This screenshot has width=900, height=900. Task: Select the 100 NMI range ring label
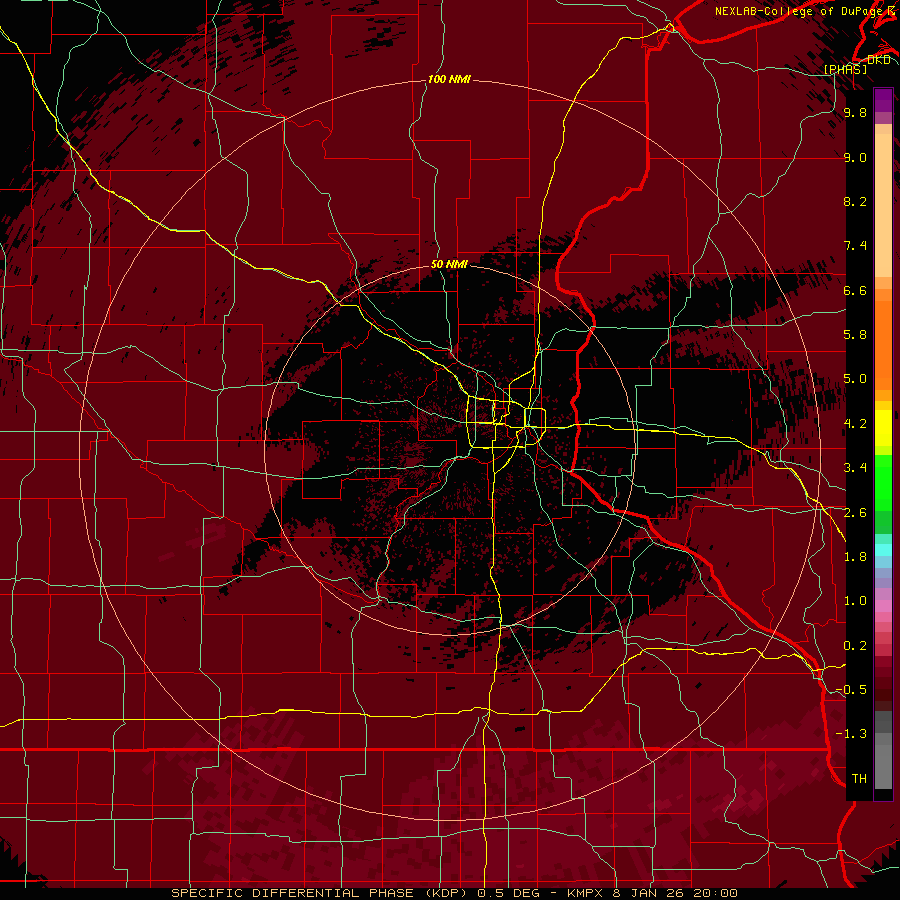pyautogui.click(x=449, y=79)
